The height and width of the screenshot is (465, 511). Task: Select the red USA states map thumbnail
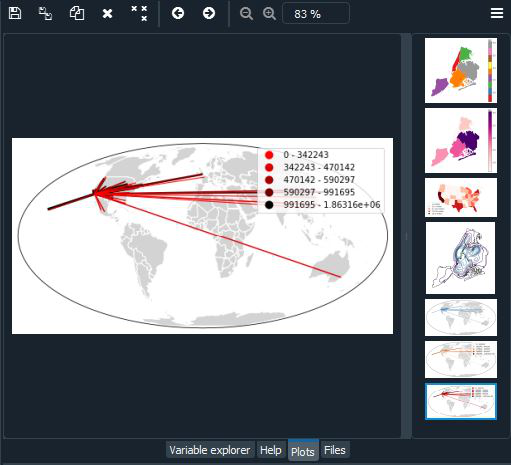click(461, 197)
